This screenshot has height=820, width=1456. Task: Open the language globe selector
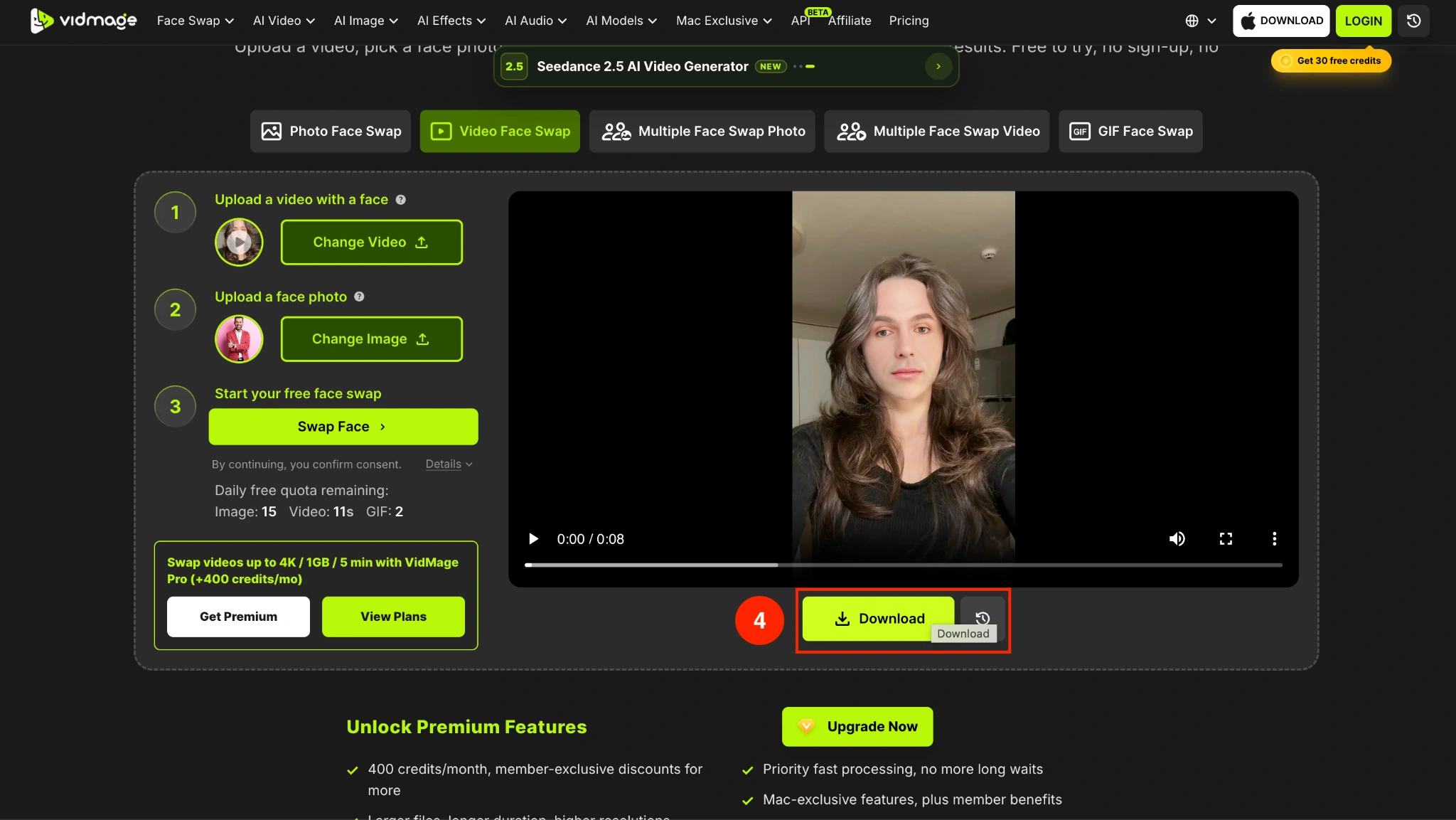pos(1201,21)
